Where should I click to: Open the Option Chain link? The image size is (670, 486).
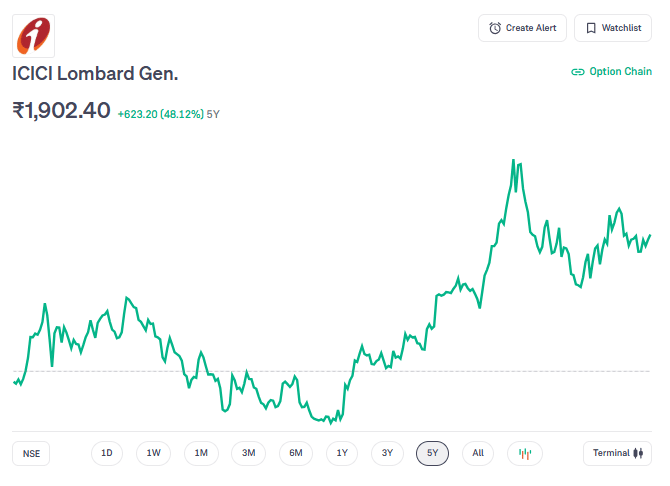611,72
